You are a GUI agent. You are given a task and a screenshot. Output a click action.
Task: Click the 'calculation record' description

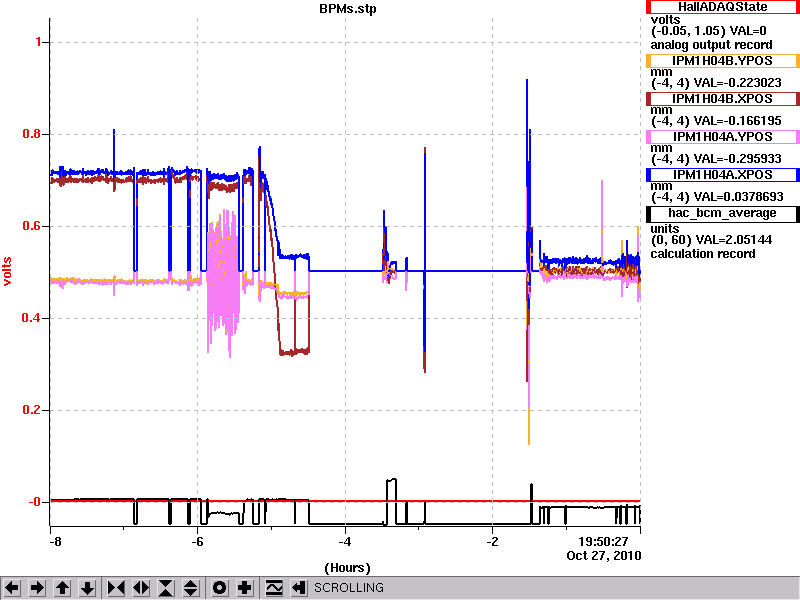point(703,254)
